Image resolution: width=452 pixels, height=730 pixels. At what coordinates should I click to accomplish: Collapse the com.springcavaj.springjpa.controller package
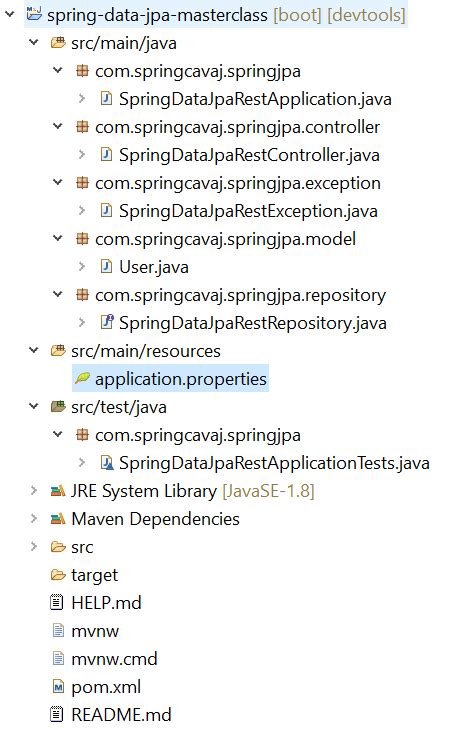(58, 126)
